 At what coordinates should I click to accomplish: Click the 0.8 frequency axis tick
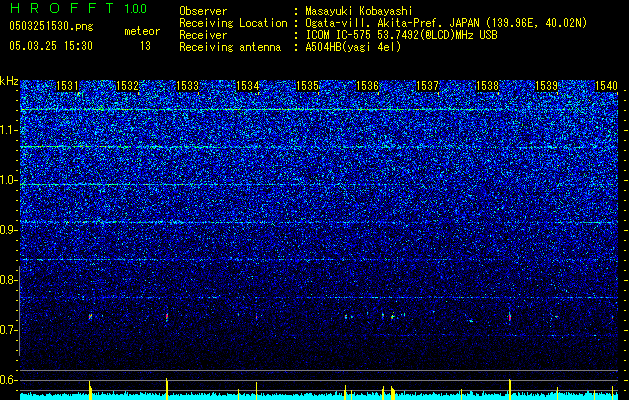[8, 280]
